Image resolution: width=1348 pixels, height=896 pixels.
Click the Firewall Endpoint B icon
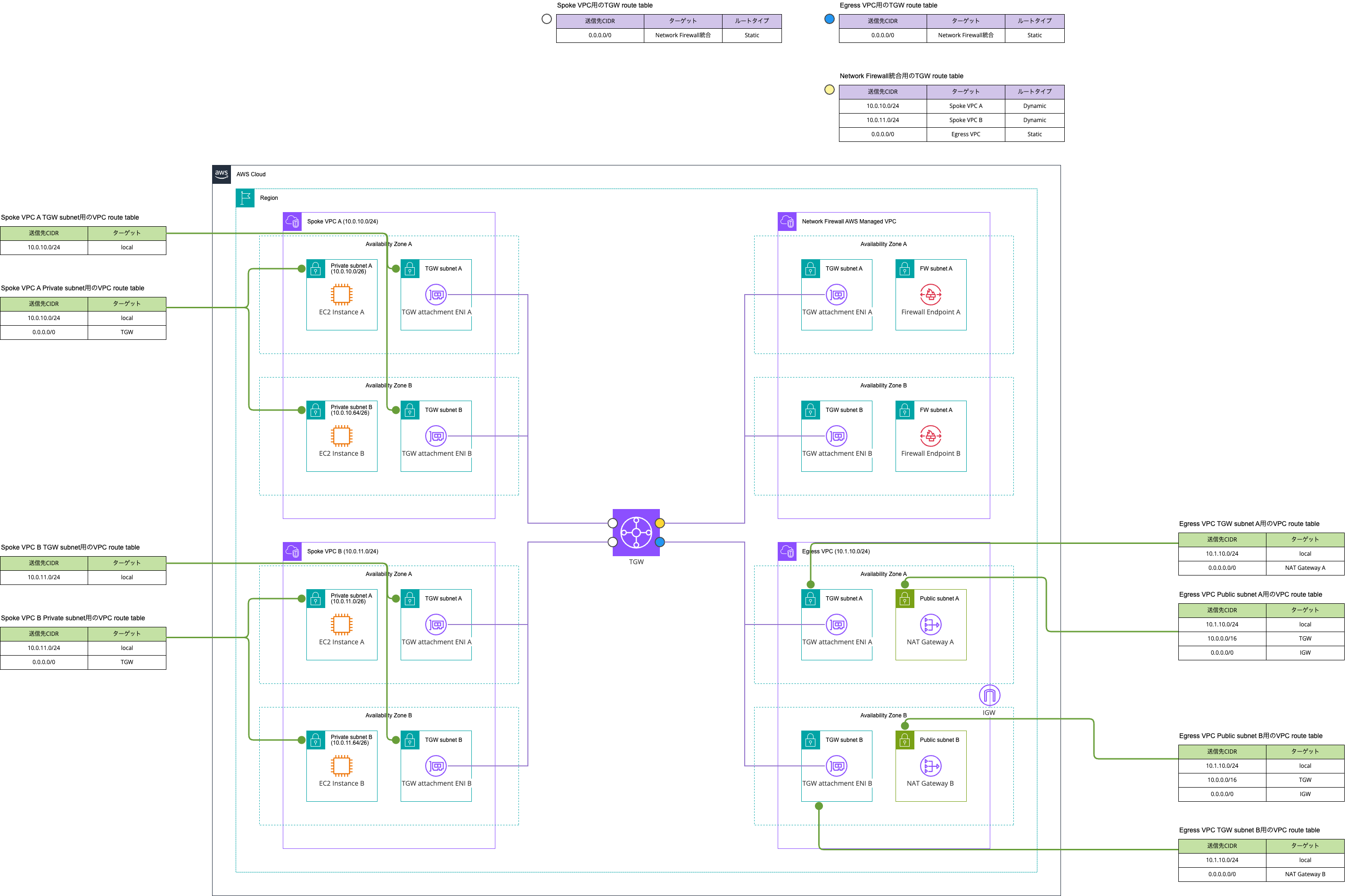tap(930, 436)
